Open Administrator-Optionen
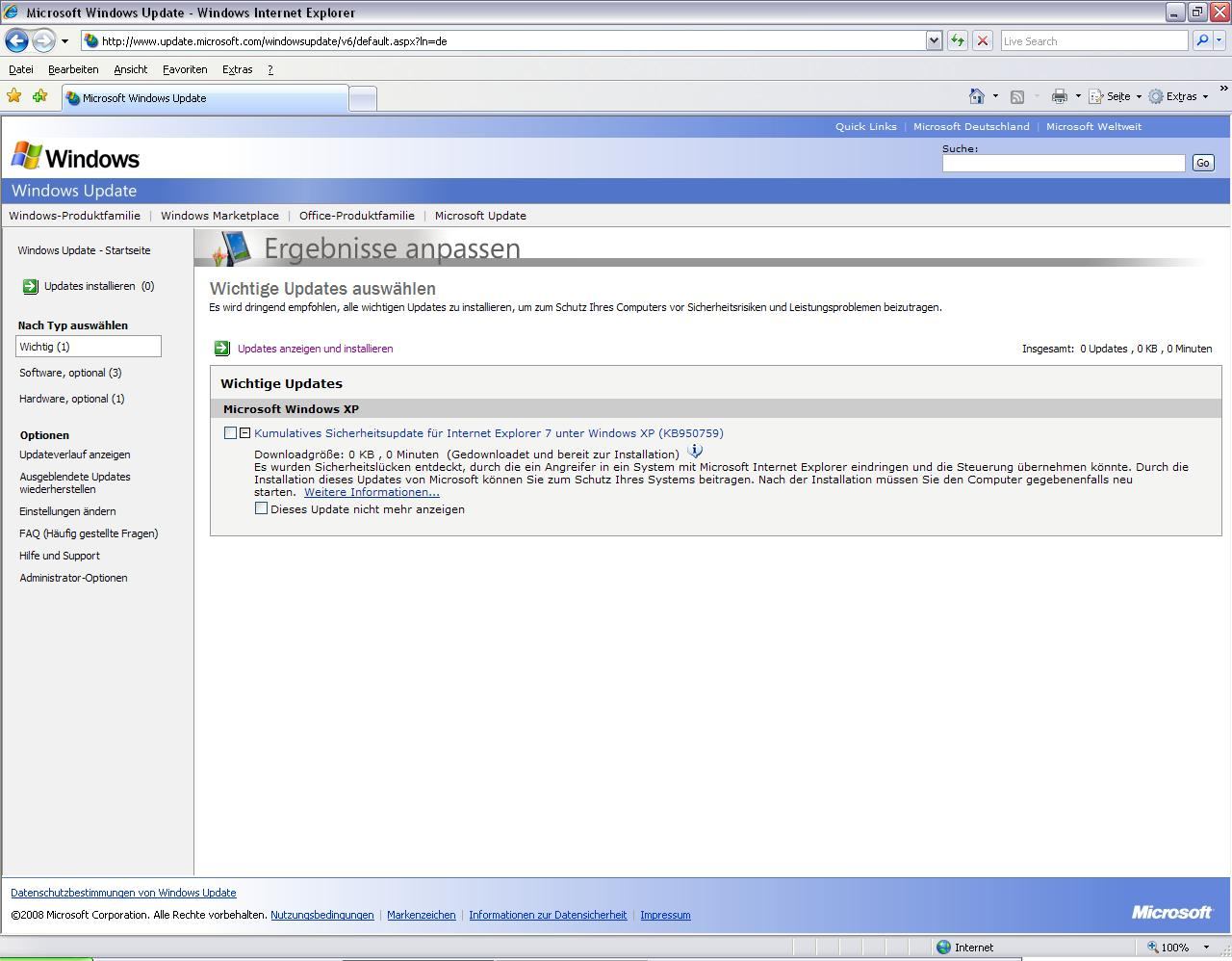 click(x=73, y=578)
